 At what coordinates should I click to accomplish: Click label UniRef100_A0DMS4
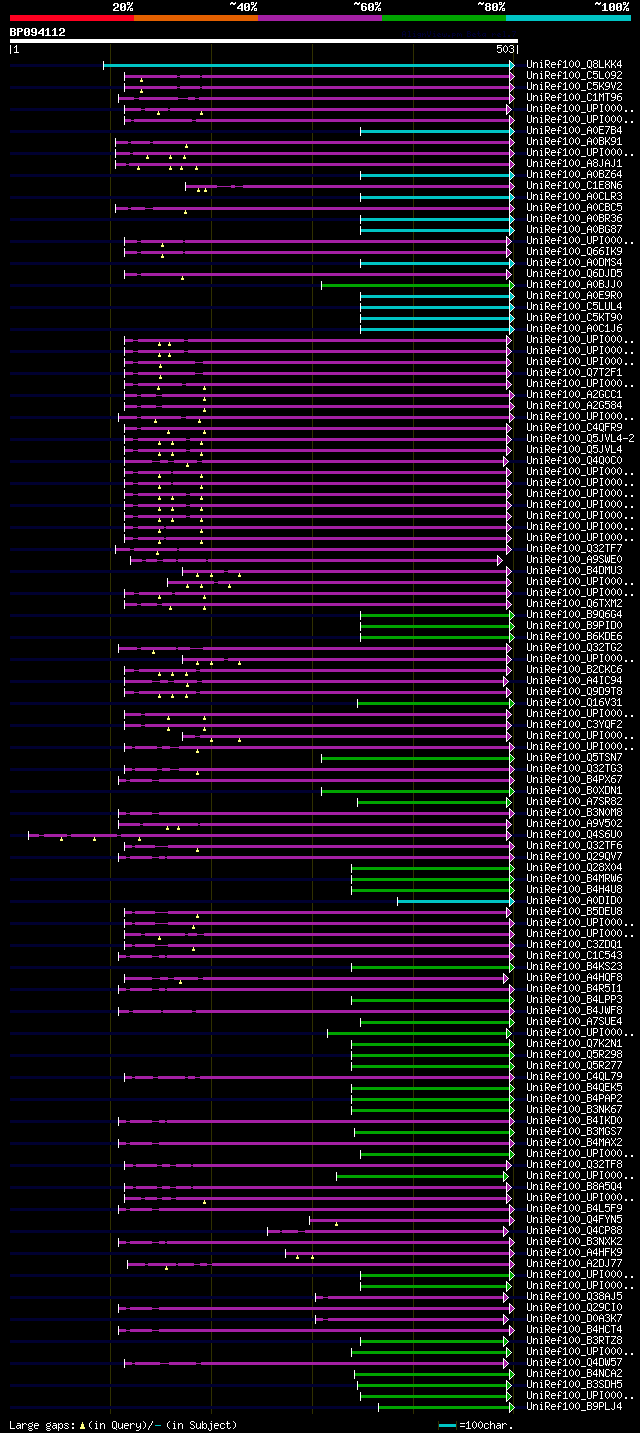[576, 263]
